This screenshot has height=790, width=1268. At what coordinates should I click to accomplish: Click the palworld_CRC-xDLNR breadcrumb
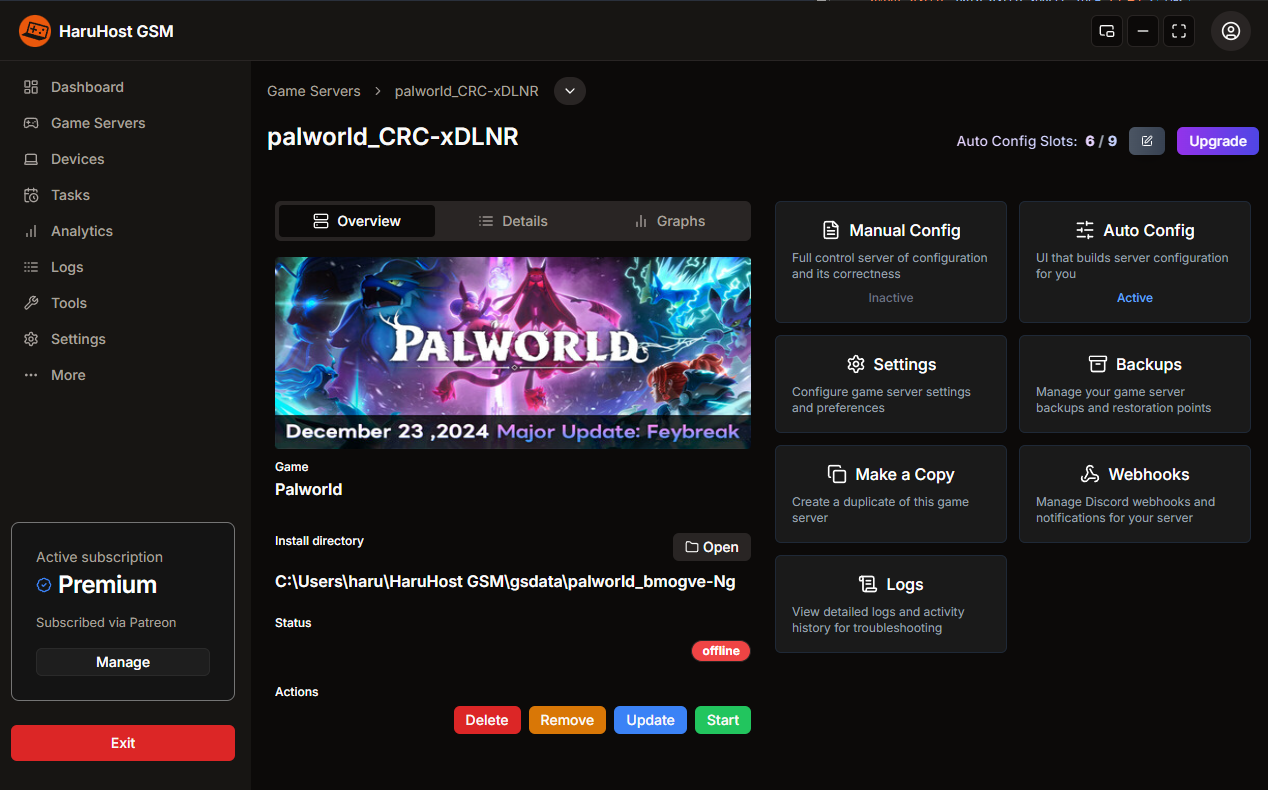(467, 91)
